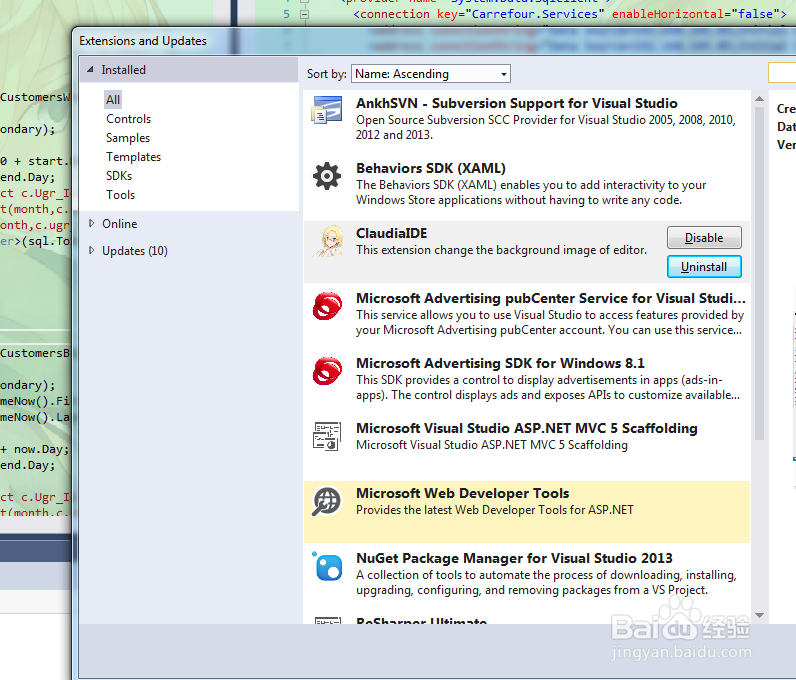The height and width of the screenshot is (680, 796).
Task: Click the ClaudiaIDE avatar icon
Action: tap(327, 241)
